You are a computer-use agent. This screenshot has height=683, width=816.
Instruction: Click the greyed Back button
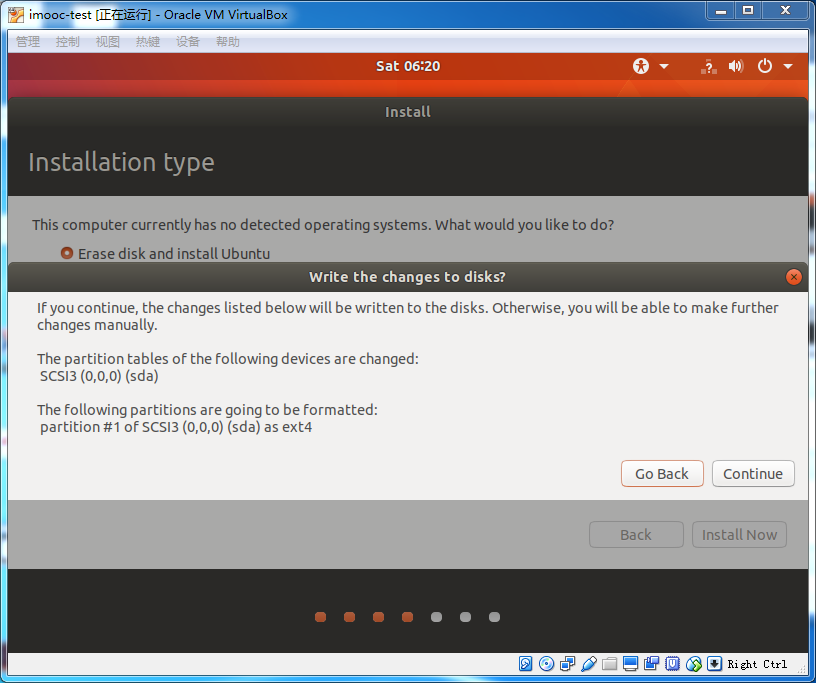636,535
